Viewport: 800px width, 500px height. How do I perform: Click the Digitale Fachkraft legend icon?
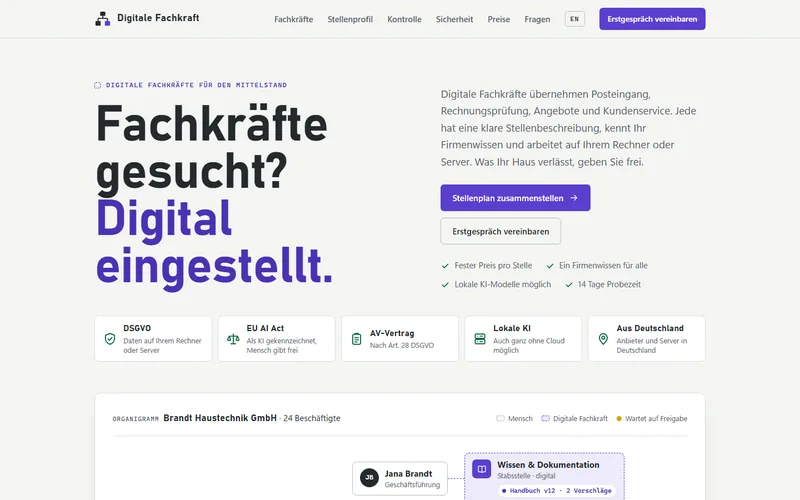pyautogui.click(x=545, y=418)
